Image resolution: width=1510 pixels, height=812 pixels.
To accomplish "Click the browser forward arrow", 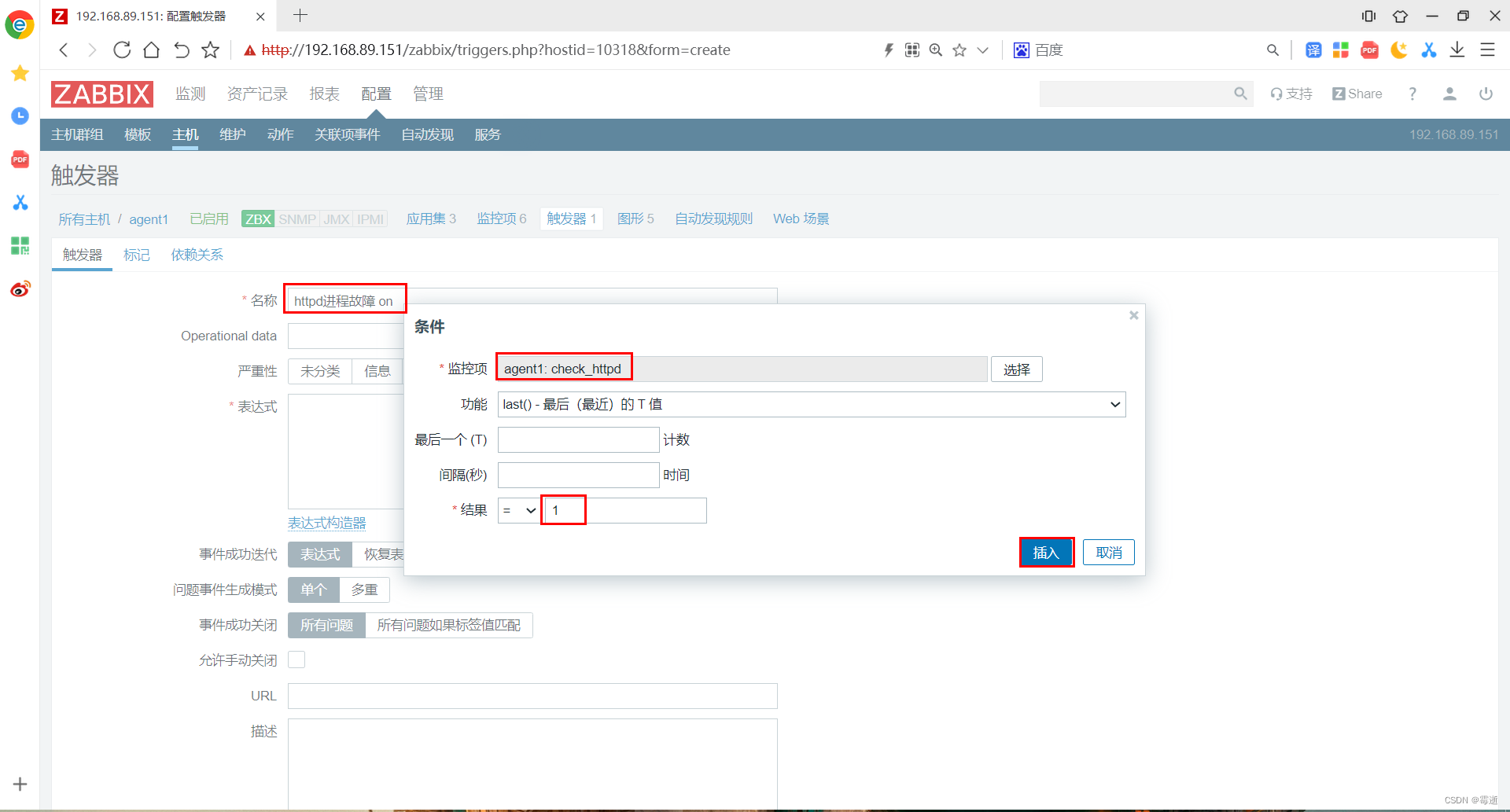I will click(x=92, y=50).
